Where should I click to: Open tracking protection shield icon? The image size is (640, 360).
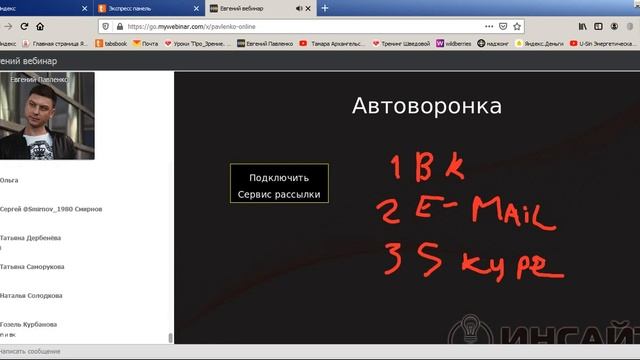[106, 27]
